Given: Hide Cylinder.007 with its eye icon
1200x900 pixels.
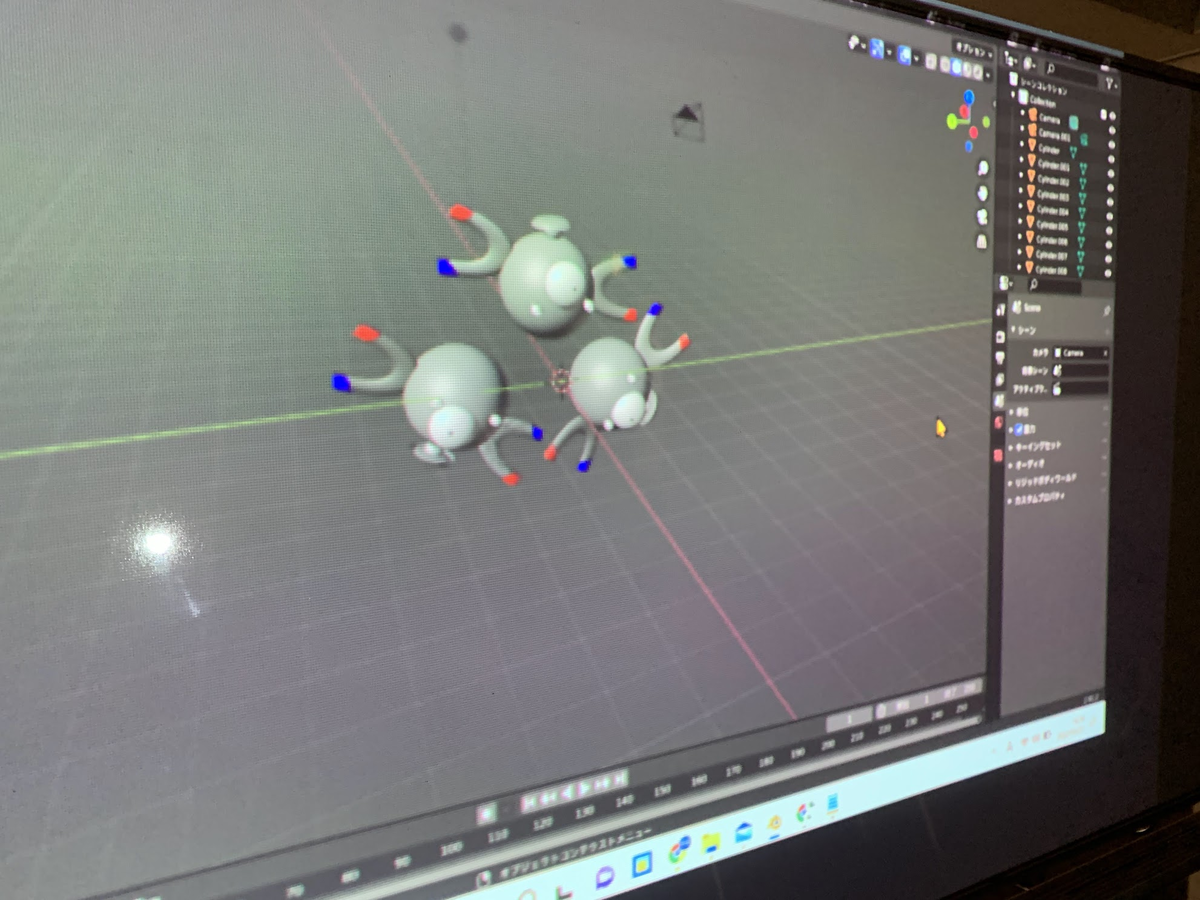Looking at the screenshot, I should [1108, 258].
